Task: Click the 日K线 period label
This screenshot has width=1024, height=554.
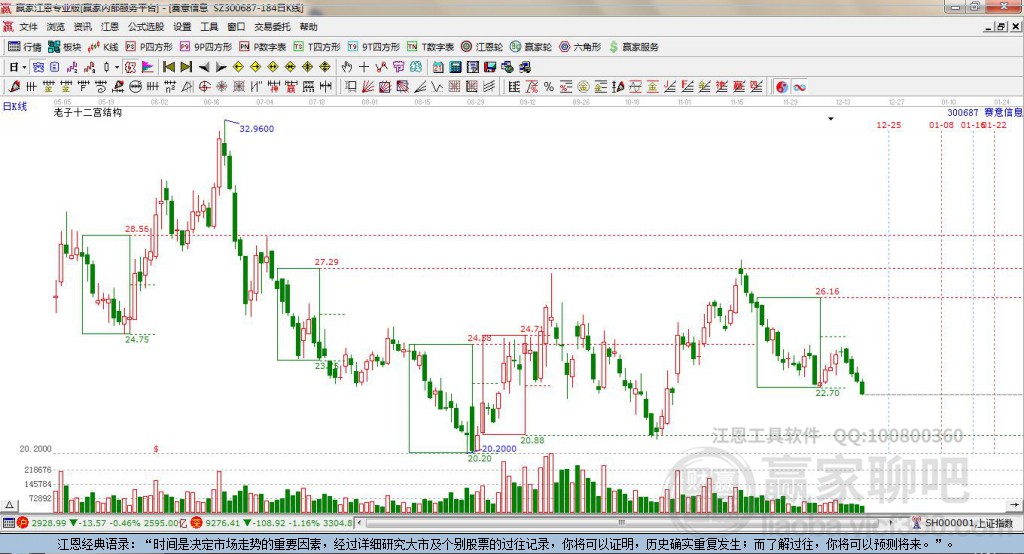Action: [14, 106]
